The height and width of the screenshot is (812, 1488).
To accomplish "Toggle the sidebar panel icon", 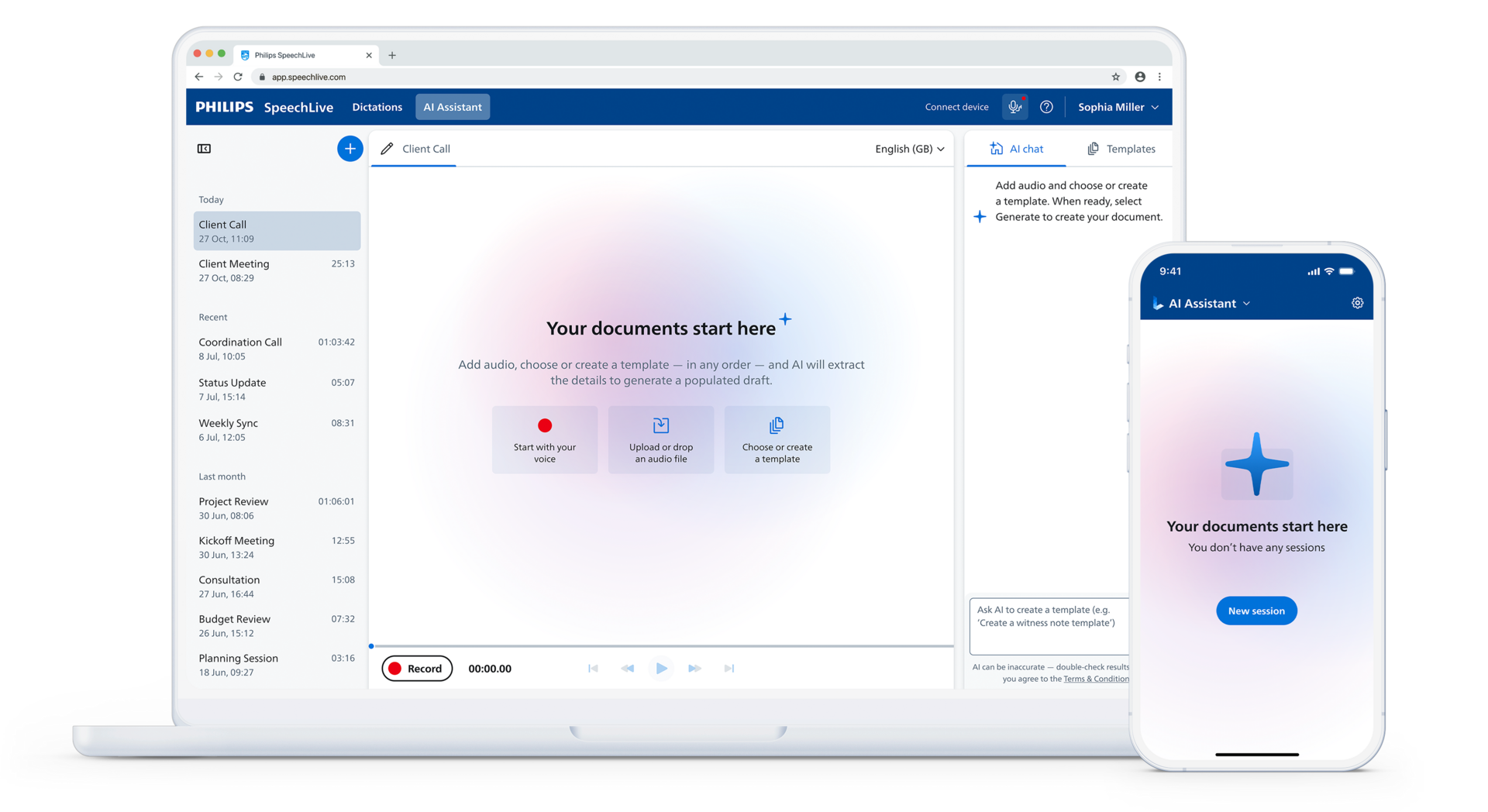I will click(204, 149).
